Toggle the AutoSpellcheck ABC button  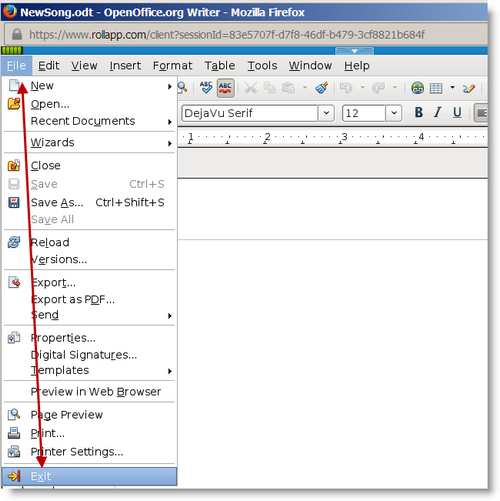coord(225,88)
